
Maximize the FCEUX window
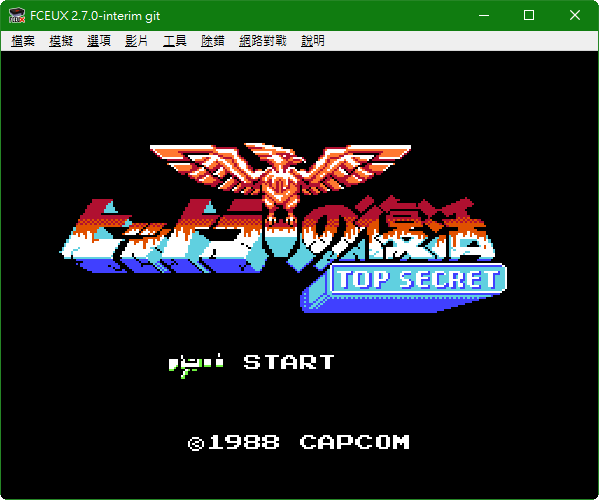(x=529, y=15)
